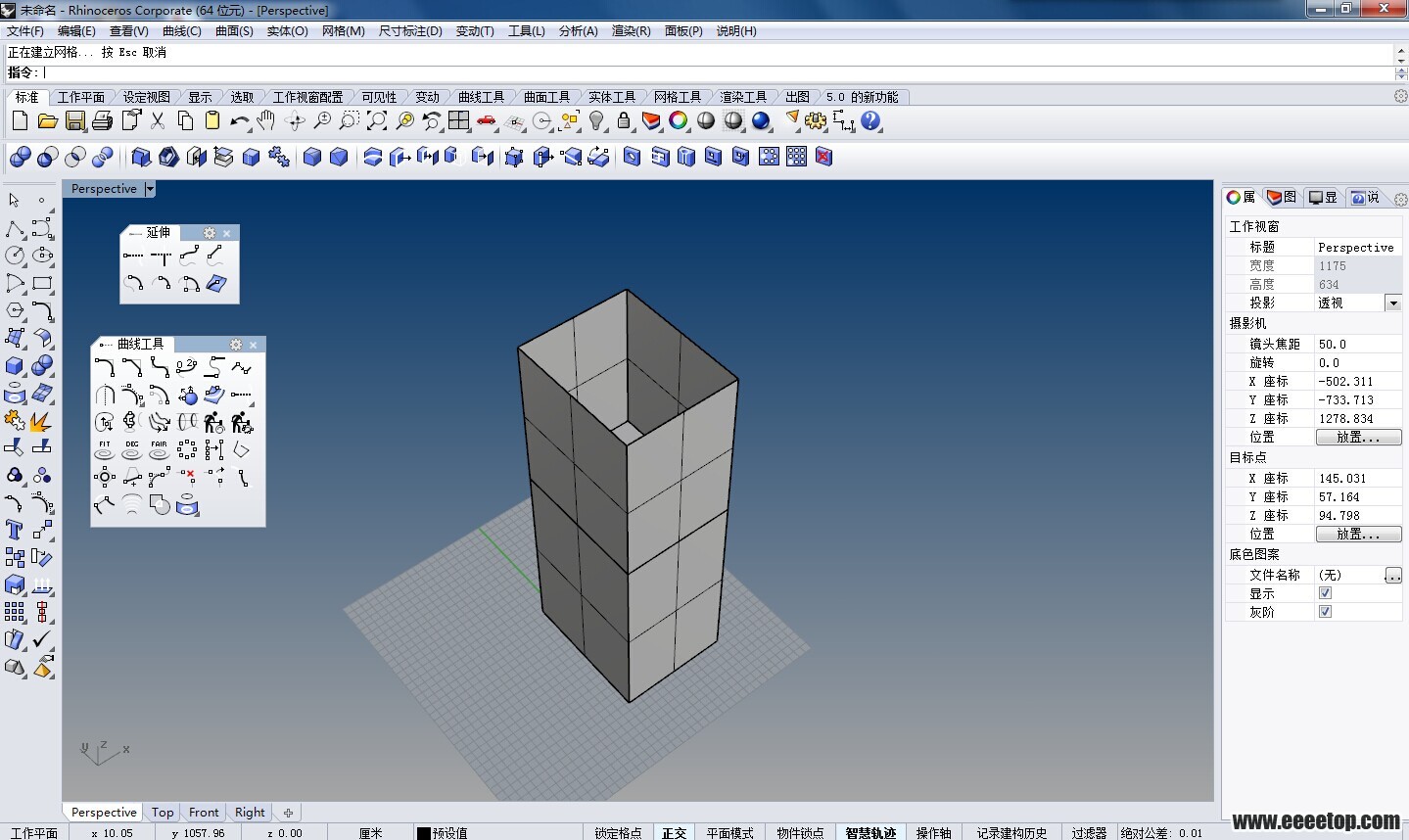This screenshot has width=1409, height=840.
Task: Open the 曲线工具 panel gear options
Action: pos(235,345)
